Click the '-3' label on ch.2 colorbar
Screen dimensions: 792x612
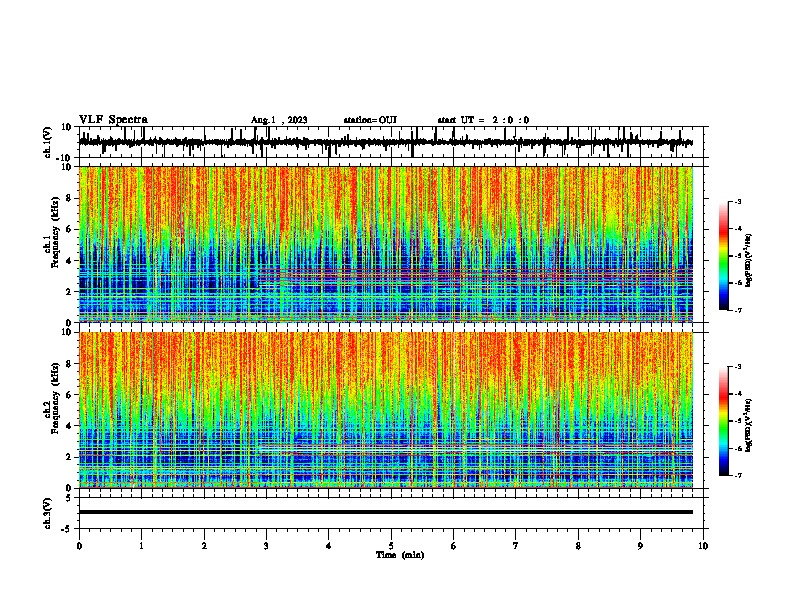tap(737, 367)
